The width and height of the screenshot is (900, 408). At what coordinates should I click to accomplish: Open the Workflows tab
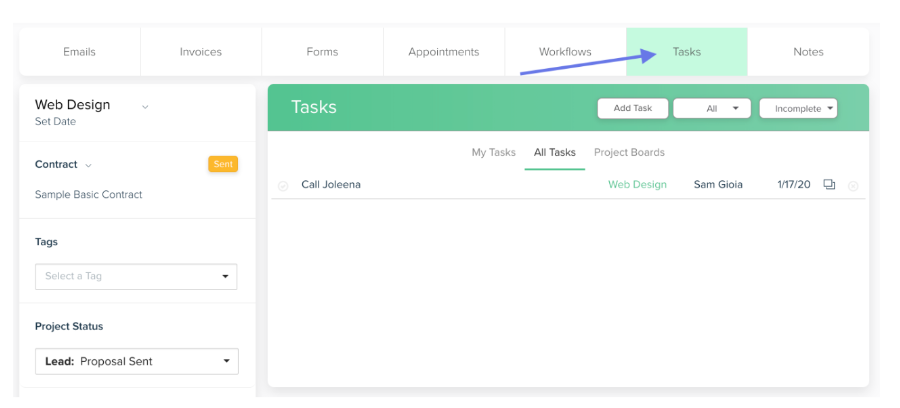565,52
